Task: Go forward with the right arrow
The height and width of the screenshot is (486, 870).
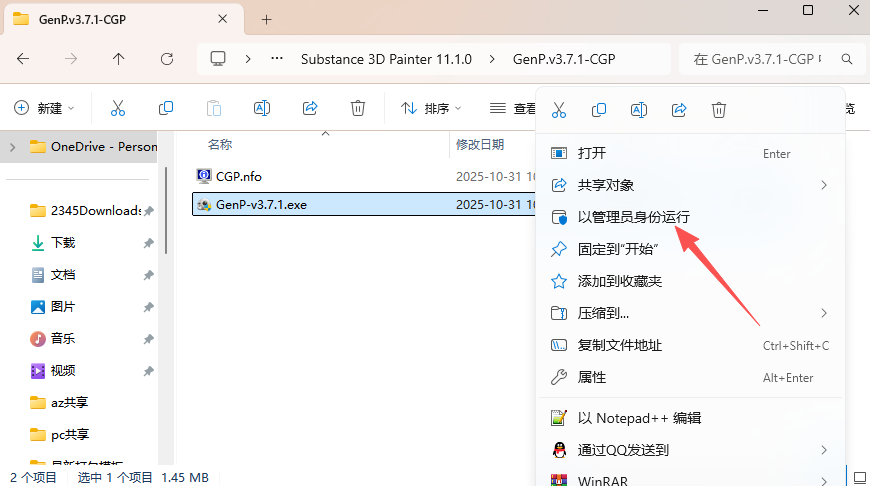Action: point(70,59)
